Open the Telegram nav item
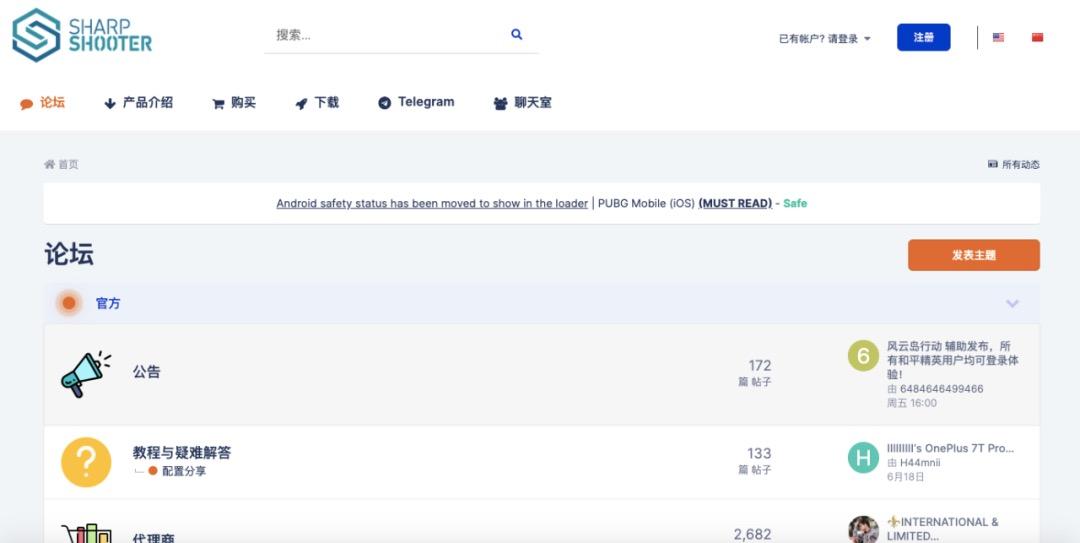This screenshot has width=1080, height=543. (416, 102)
